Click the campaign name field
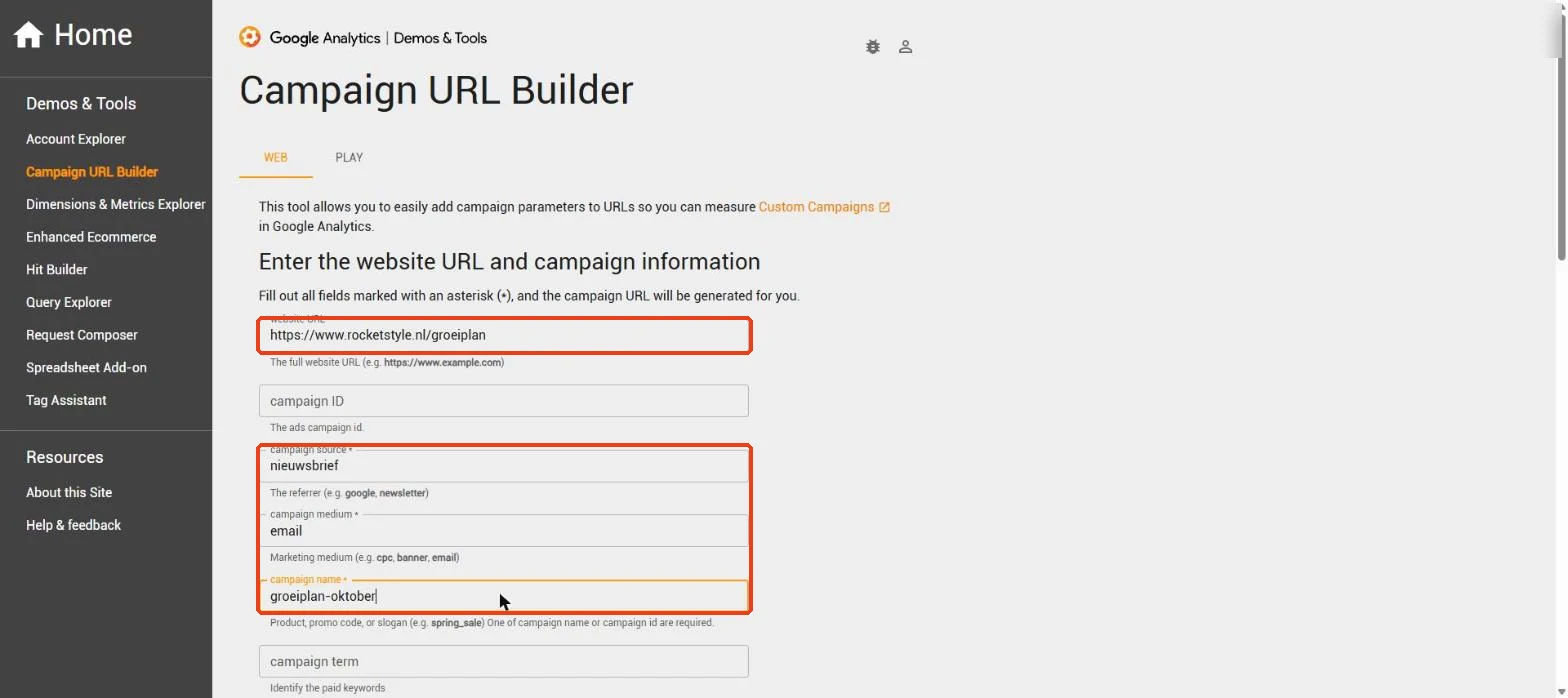The width and height of the screenshot is (1568, 698). click(504, 596)
